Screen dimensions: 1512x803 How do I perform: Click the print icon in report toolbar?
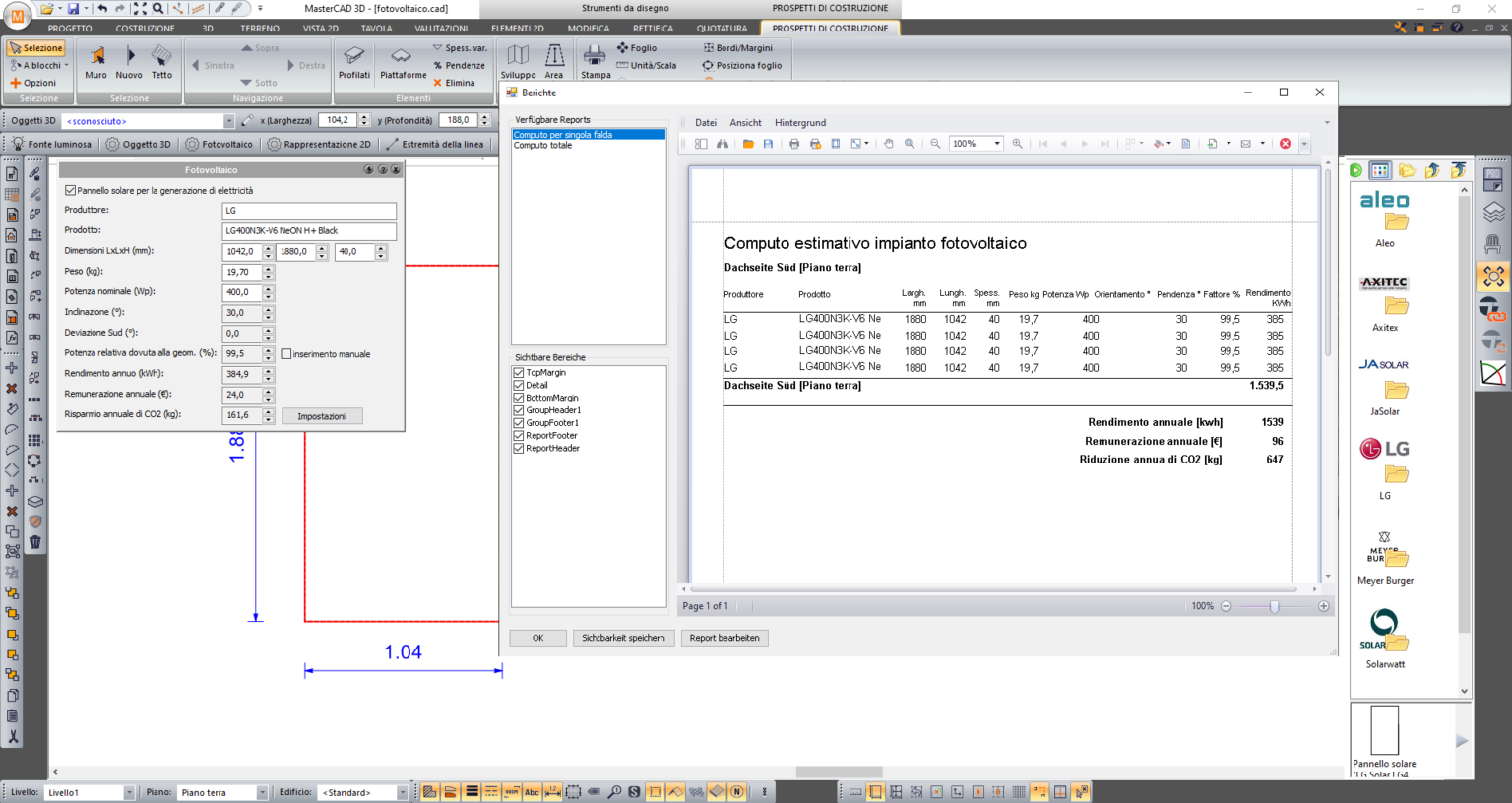tap(794, 144)
